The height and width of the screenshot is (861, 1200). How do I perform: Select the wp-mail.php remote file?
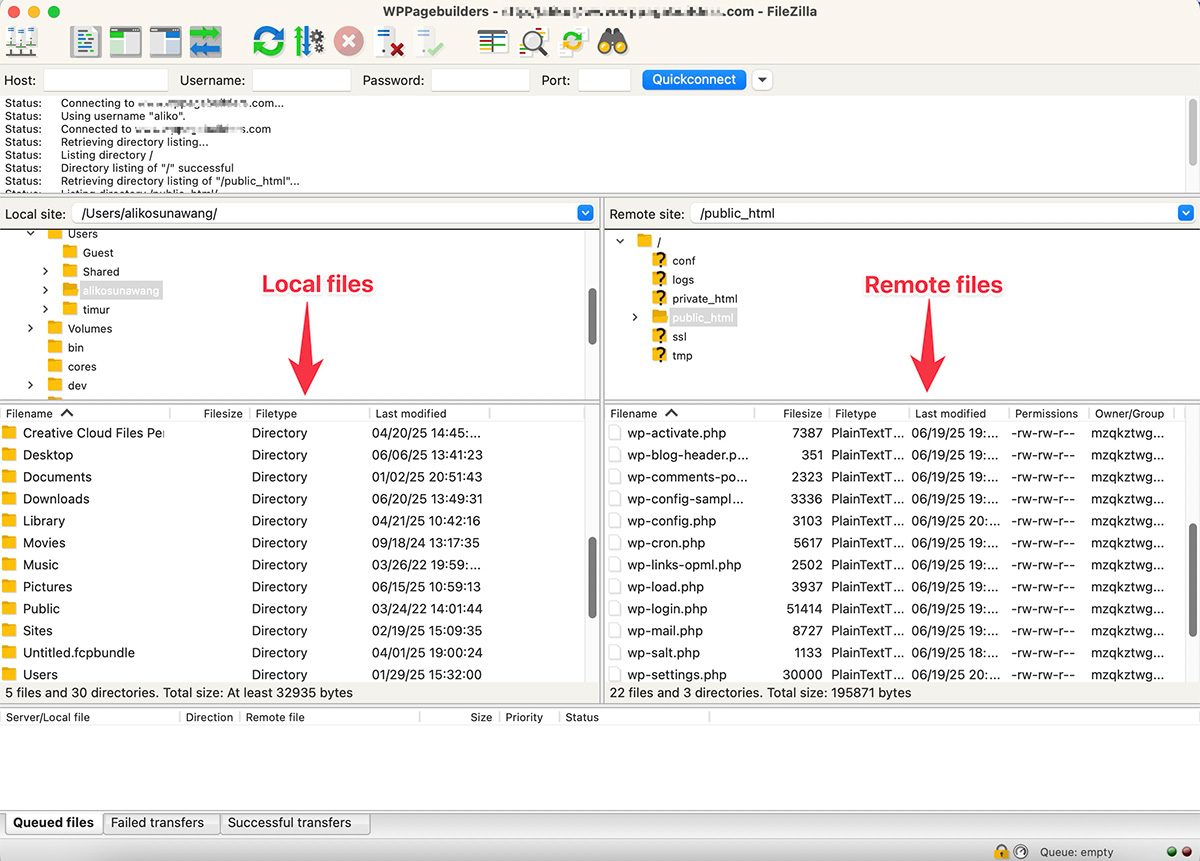pyautogui.click(x=665, y=631)
